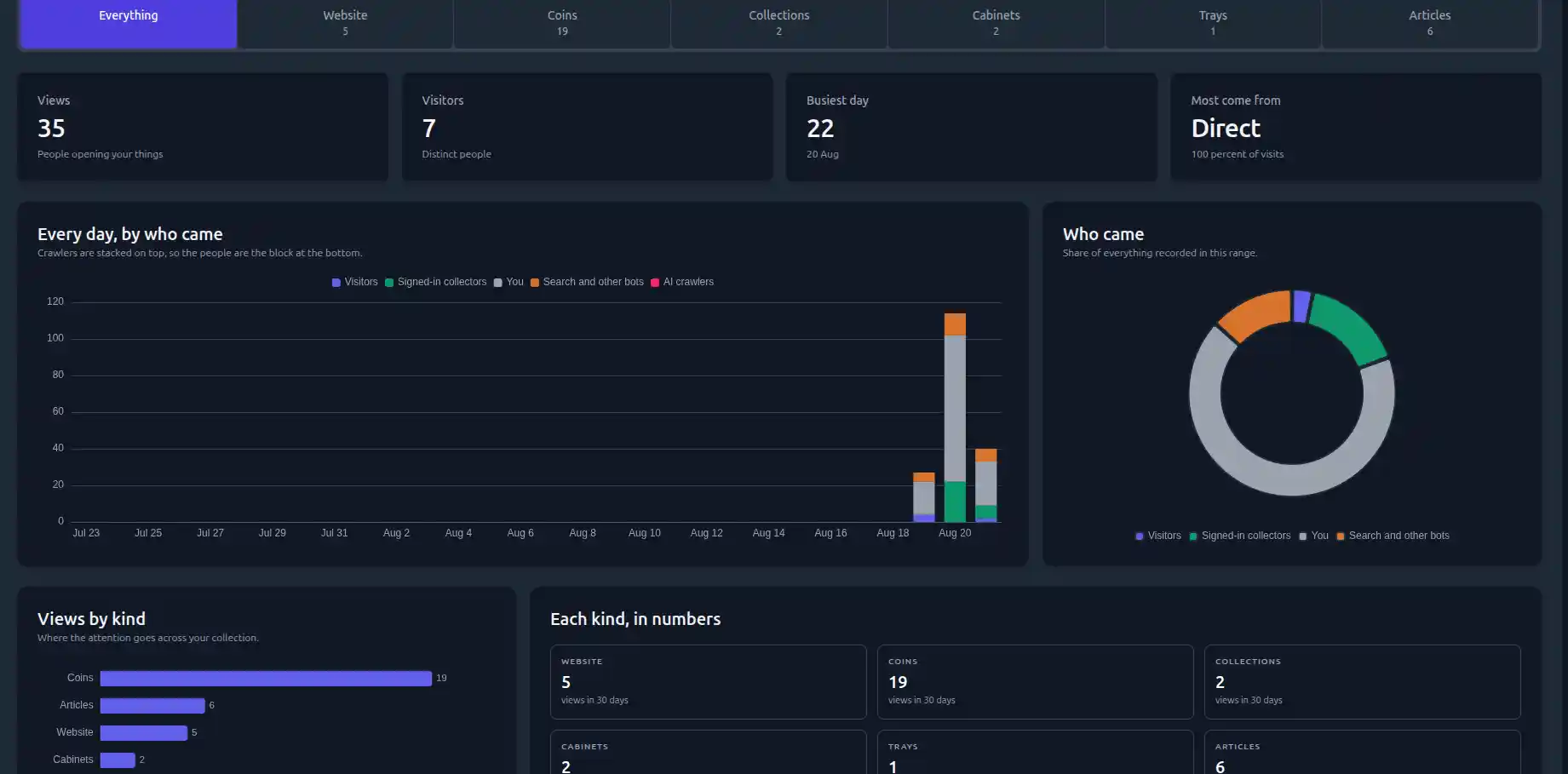Toggle Signed-in collectors in bar chart legend

[x=435, y=282]
